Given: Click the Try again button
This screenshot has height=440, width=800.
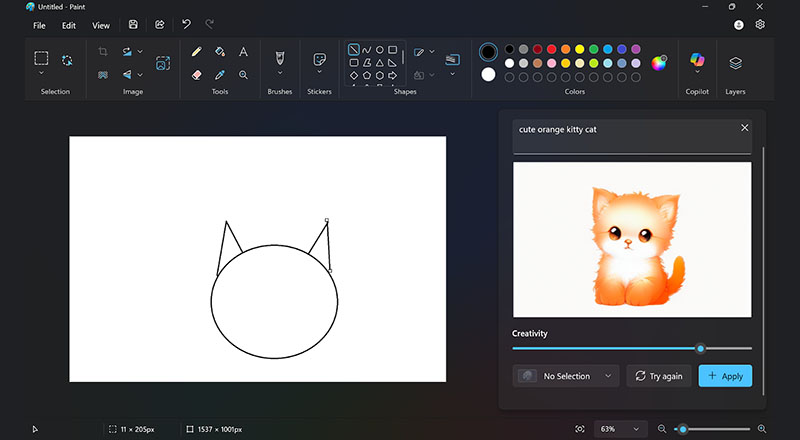Looking at the screenshot, I should click(658, 376).
